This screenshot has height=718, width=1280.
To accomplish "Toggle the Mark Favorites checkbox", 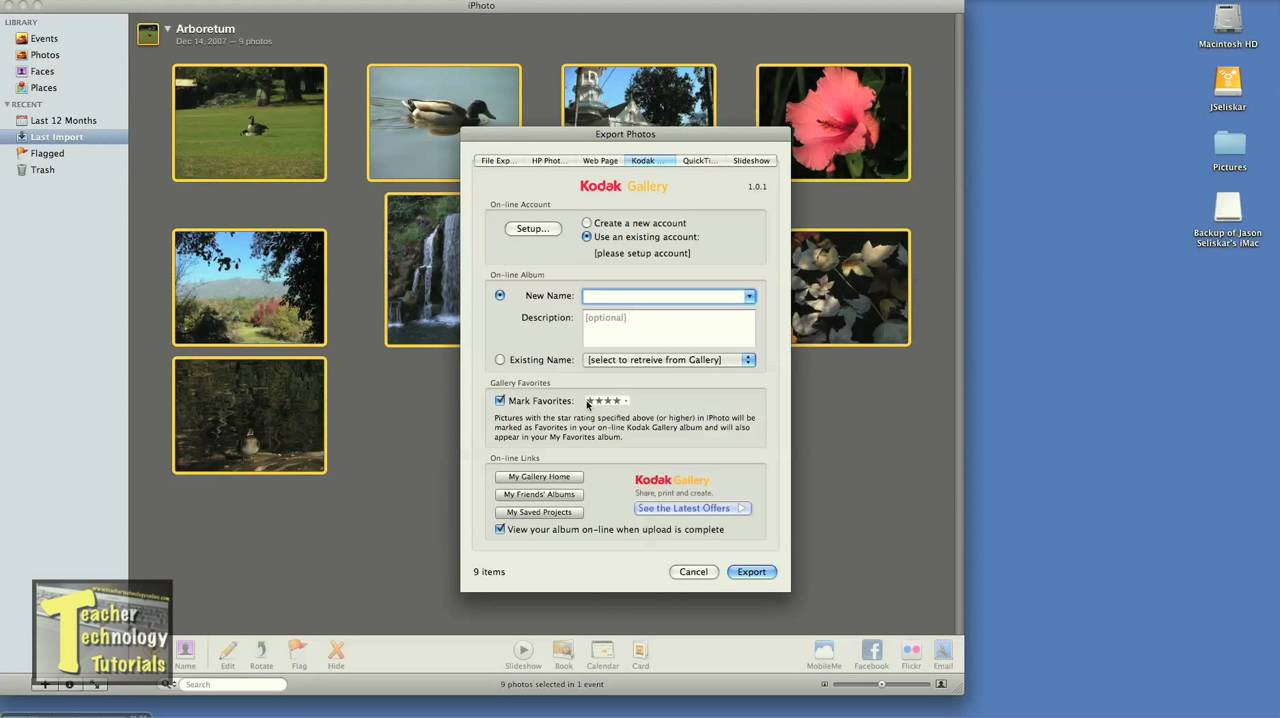I will [x=500, y=400].
